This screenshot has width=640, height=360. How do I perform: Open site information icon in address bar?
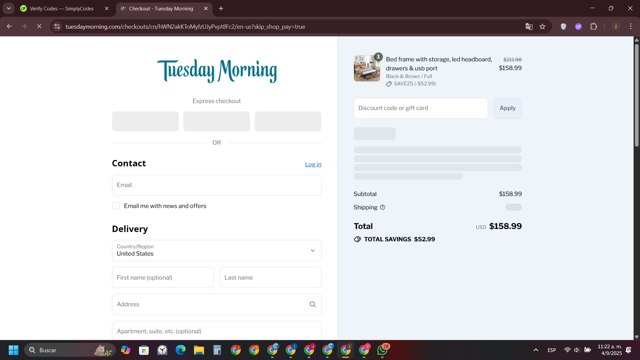[x=57, y=27]
